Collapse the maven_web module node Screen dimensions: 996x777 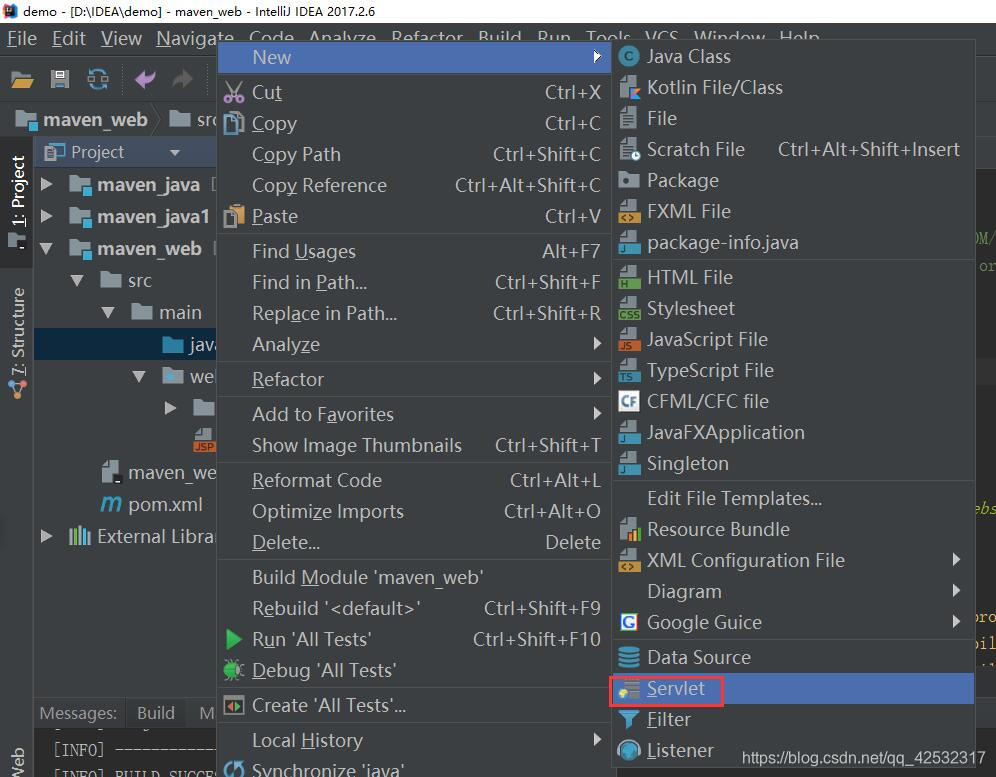click(46, 248)
